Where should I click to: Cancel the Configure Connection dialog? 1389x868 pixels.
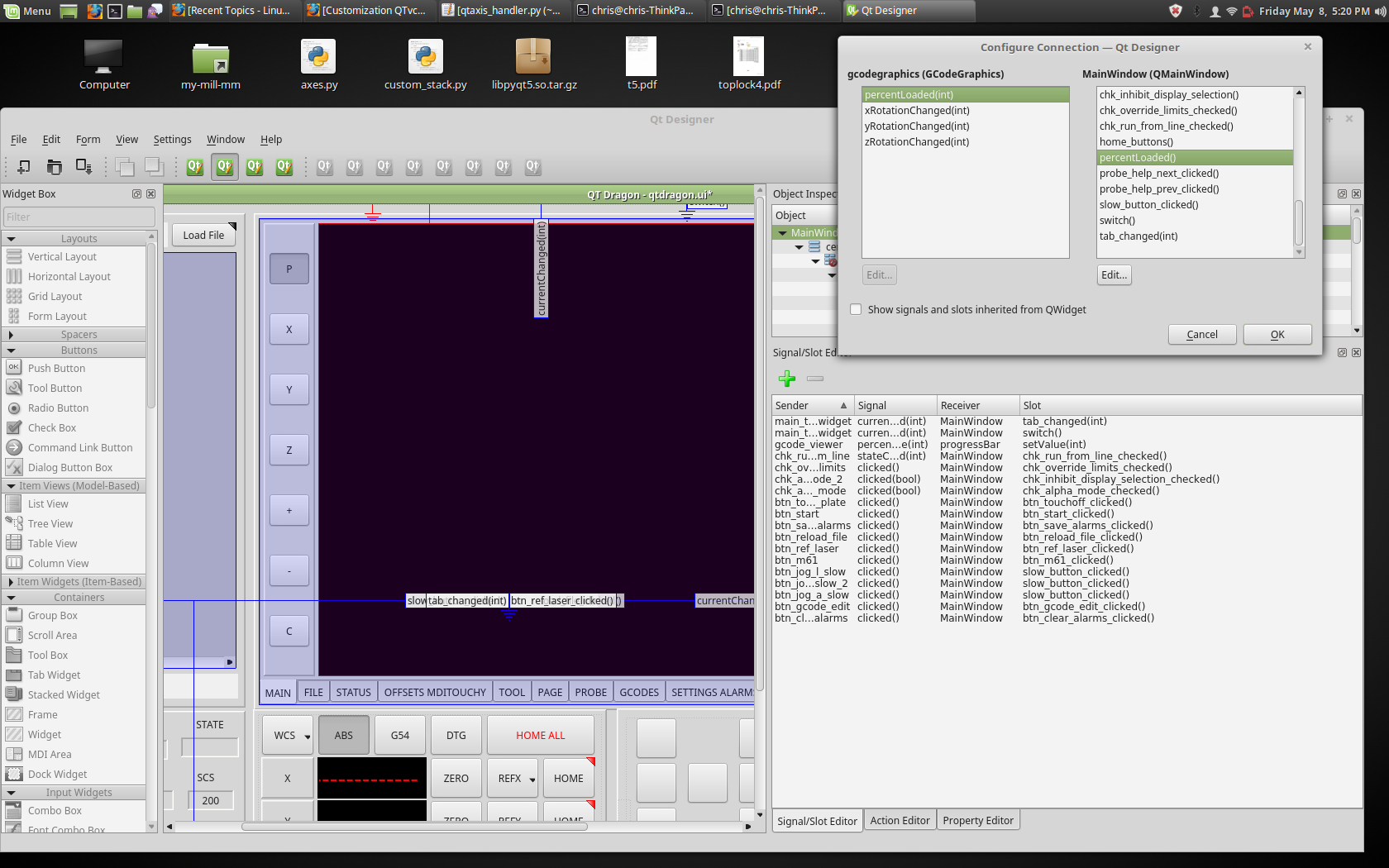pyautogui.click(x=1202, y=334)
